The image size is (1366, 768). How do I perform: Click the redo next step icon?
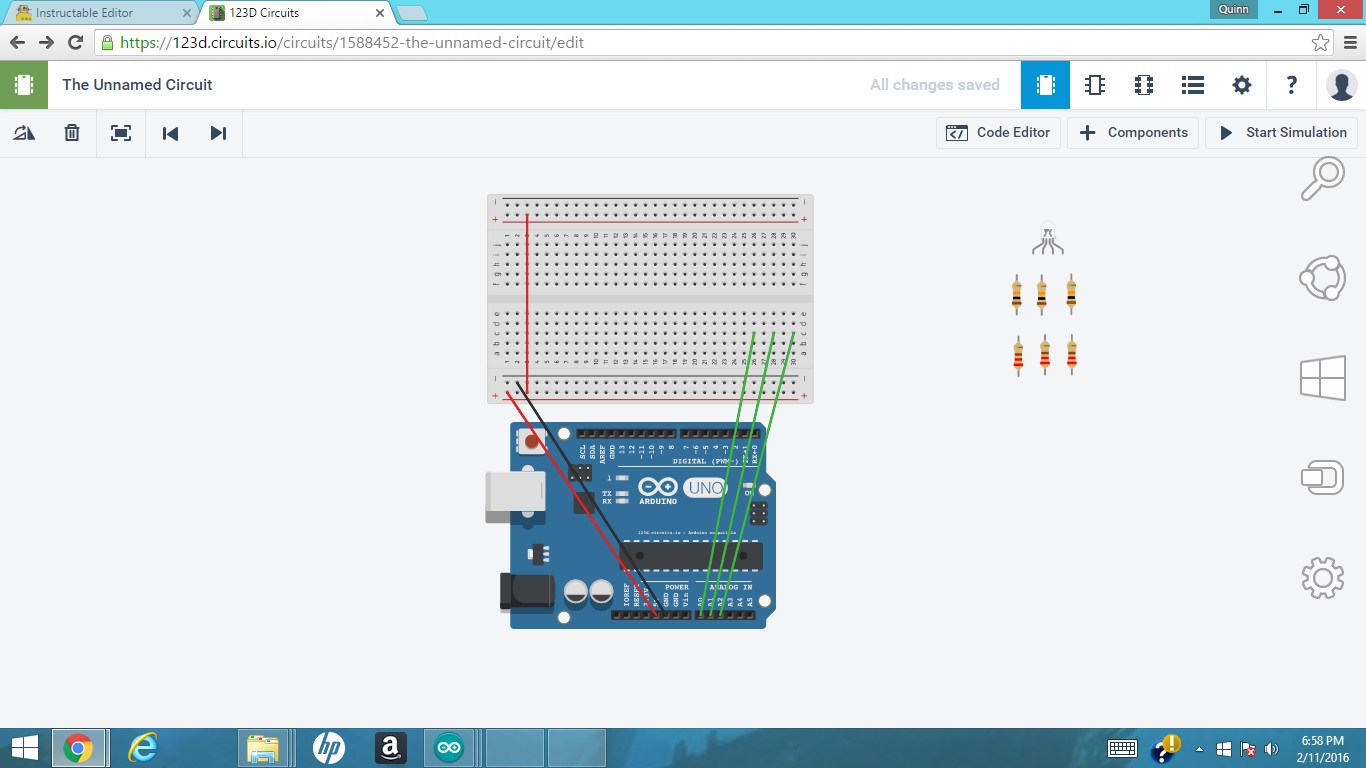[x=218, y=133]
